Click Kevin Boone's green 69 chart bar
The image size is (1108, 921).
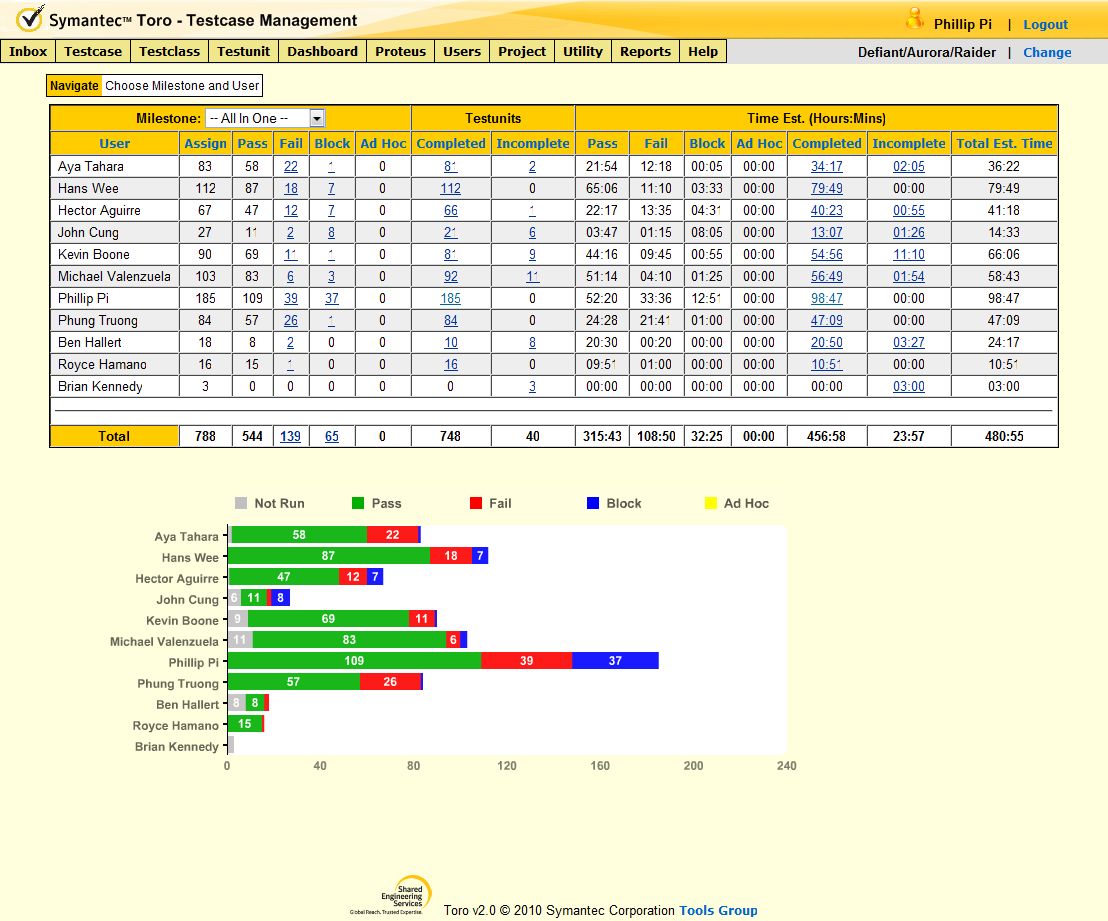329,618
